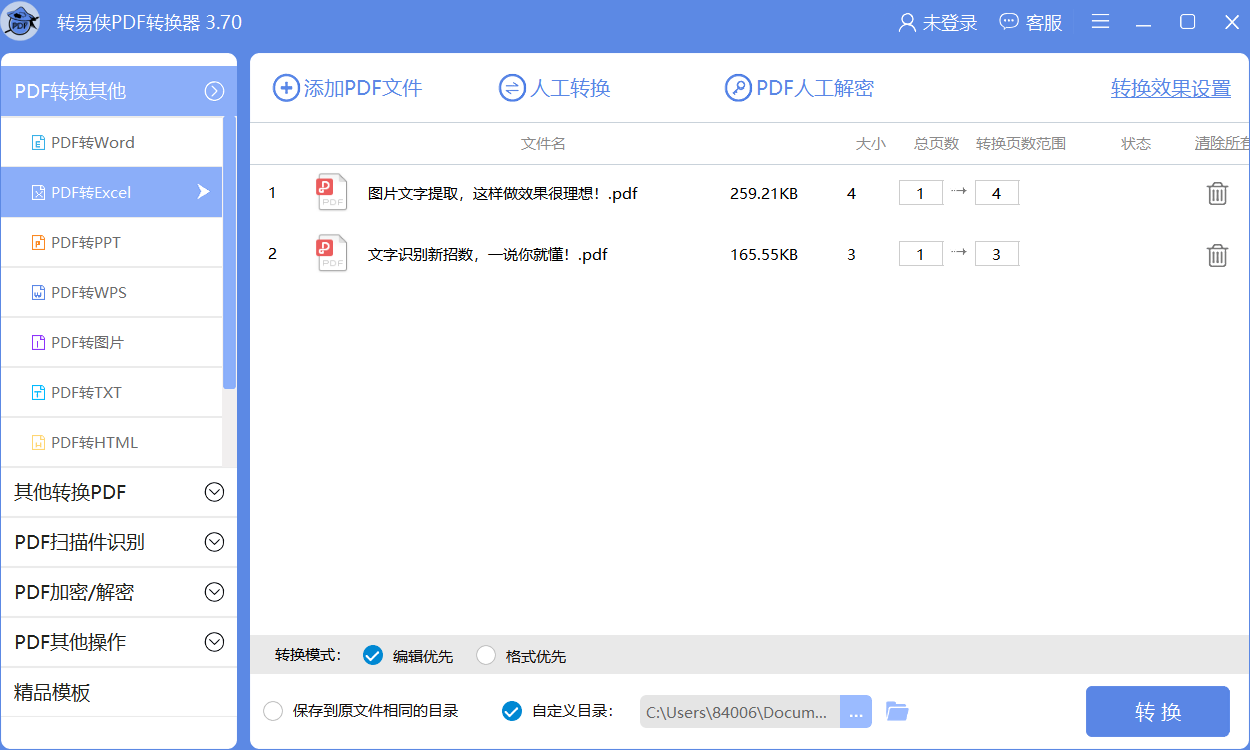Select 格式优先 conversion mode
The height and width of the screenshot is (750, 1250).
point(486,656)
